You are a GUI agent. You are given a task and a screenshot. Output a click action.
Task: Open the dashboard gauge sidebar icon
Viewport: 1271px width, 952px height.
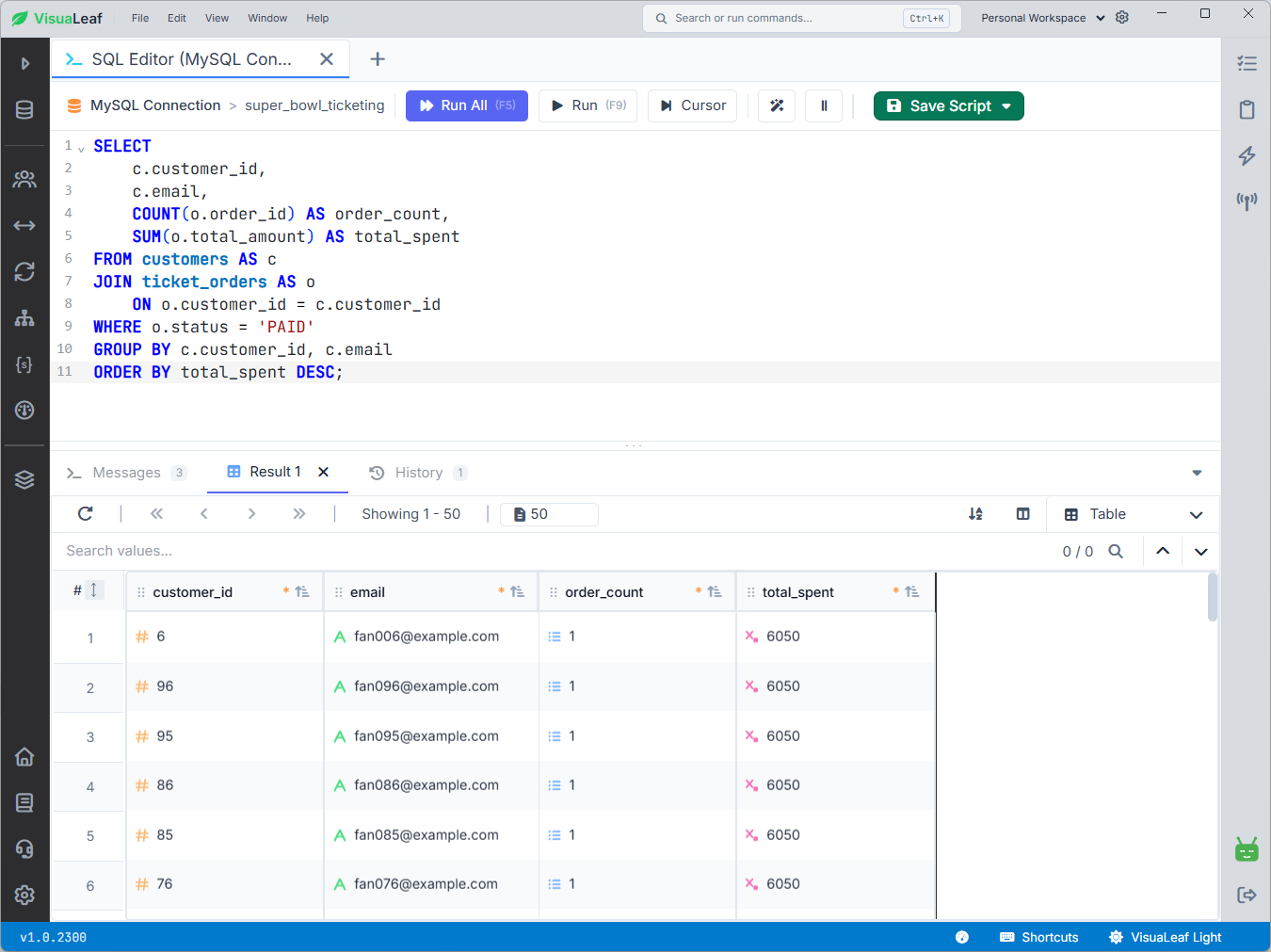(24, 410)
